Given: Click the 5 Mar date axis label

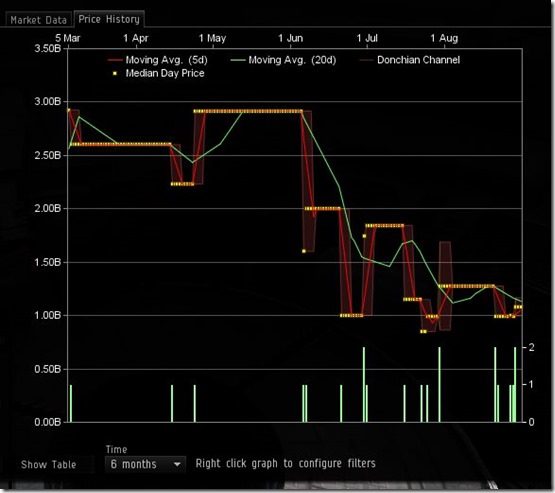Looking at the screenshot, I should [68, 38].
